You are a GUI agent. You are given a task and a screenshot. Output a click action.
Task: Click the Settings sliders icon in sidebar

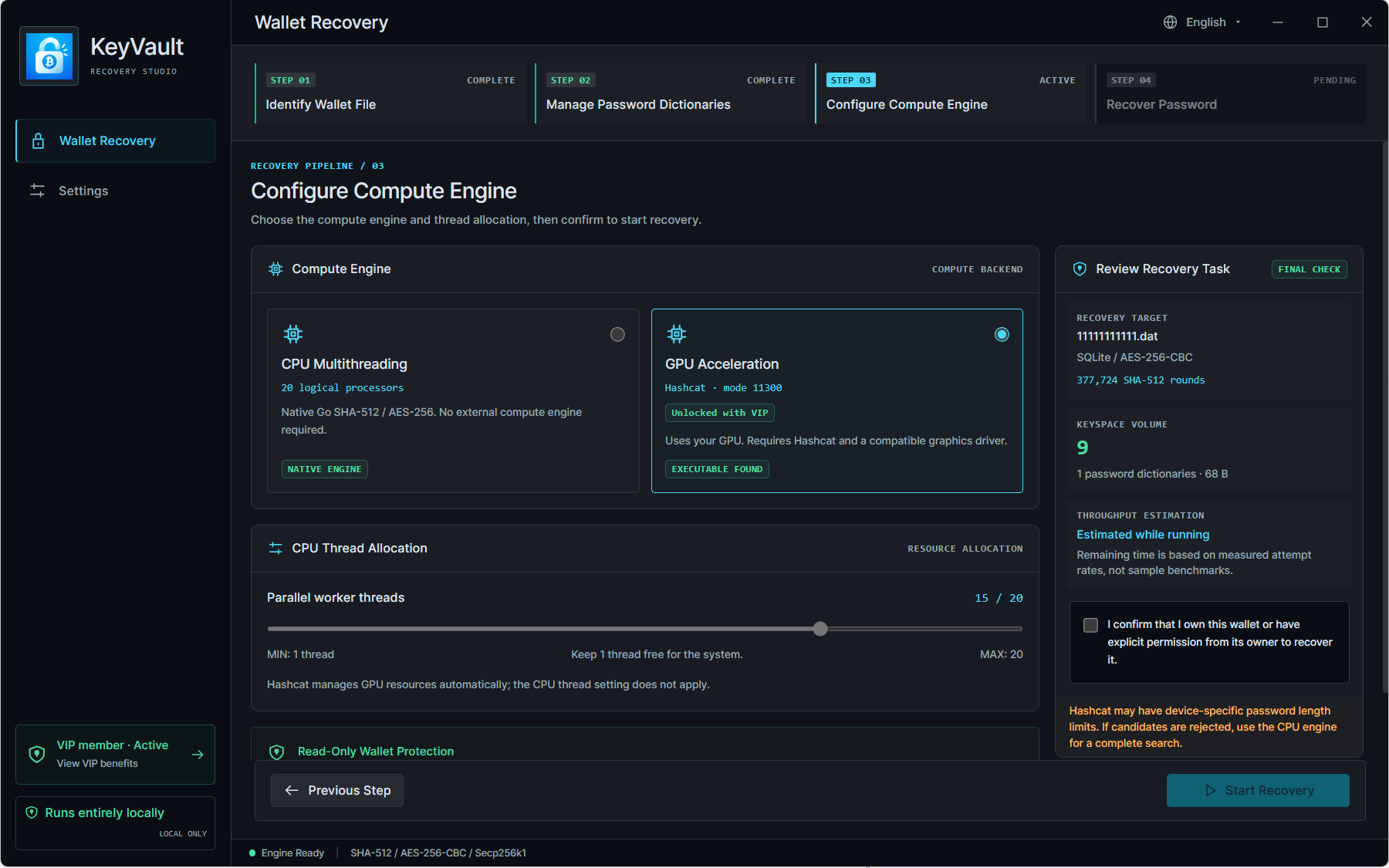[x=37, y=191]
